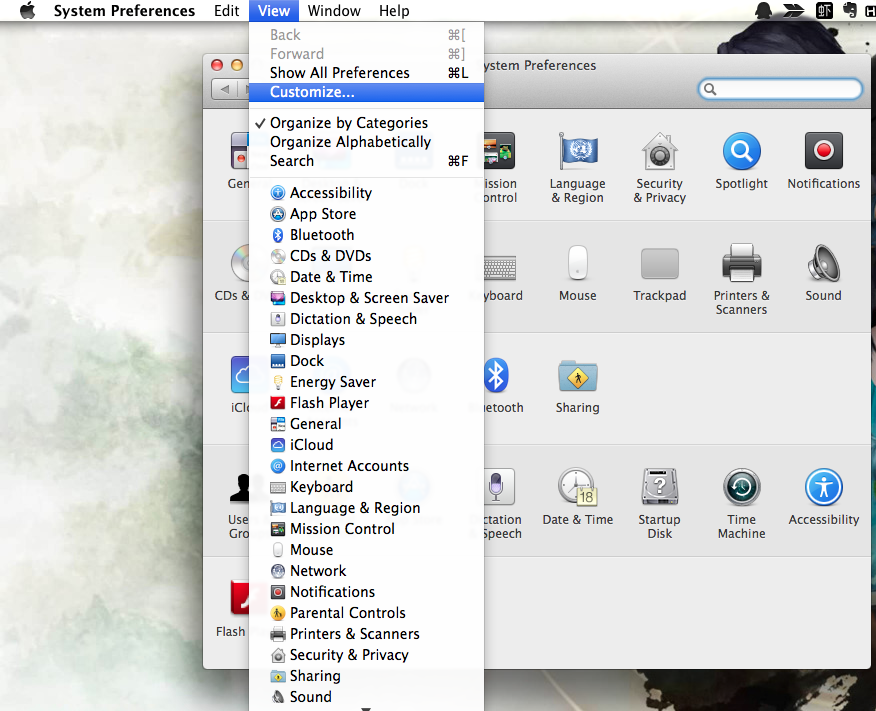
Task: Select Show All Preferences menu item
Action: [366, 73]
